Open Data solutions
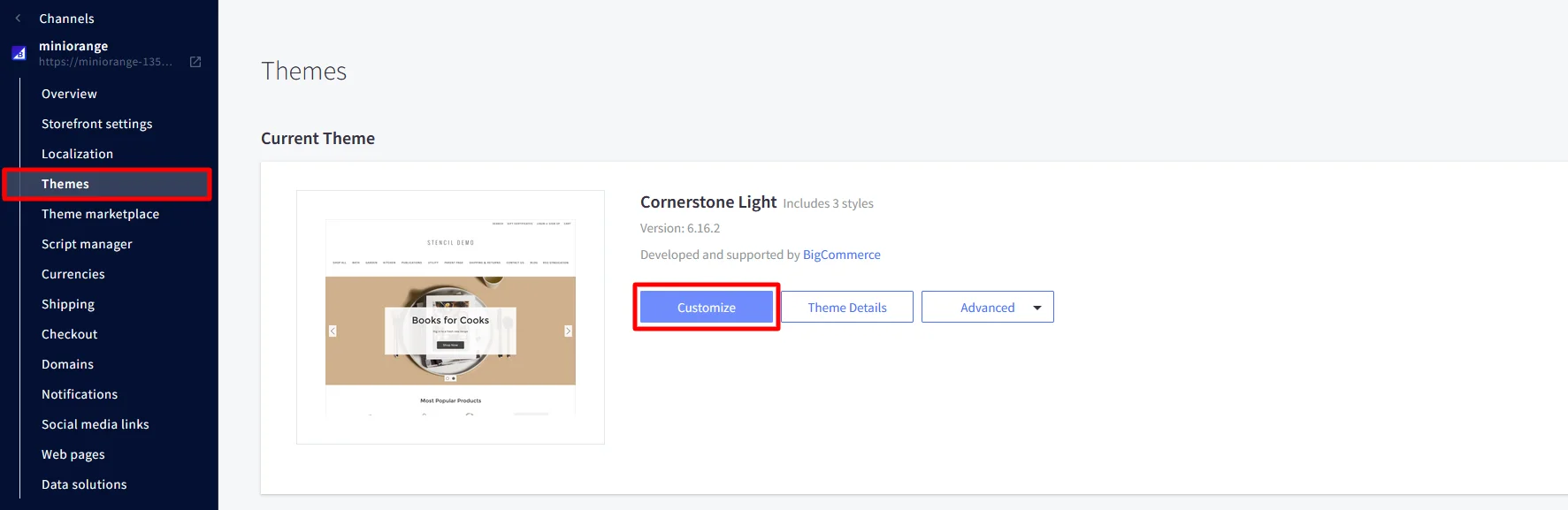 (x=84, y=484)
